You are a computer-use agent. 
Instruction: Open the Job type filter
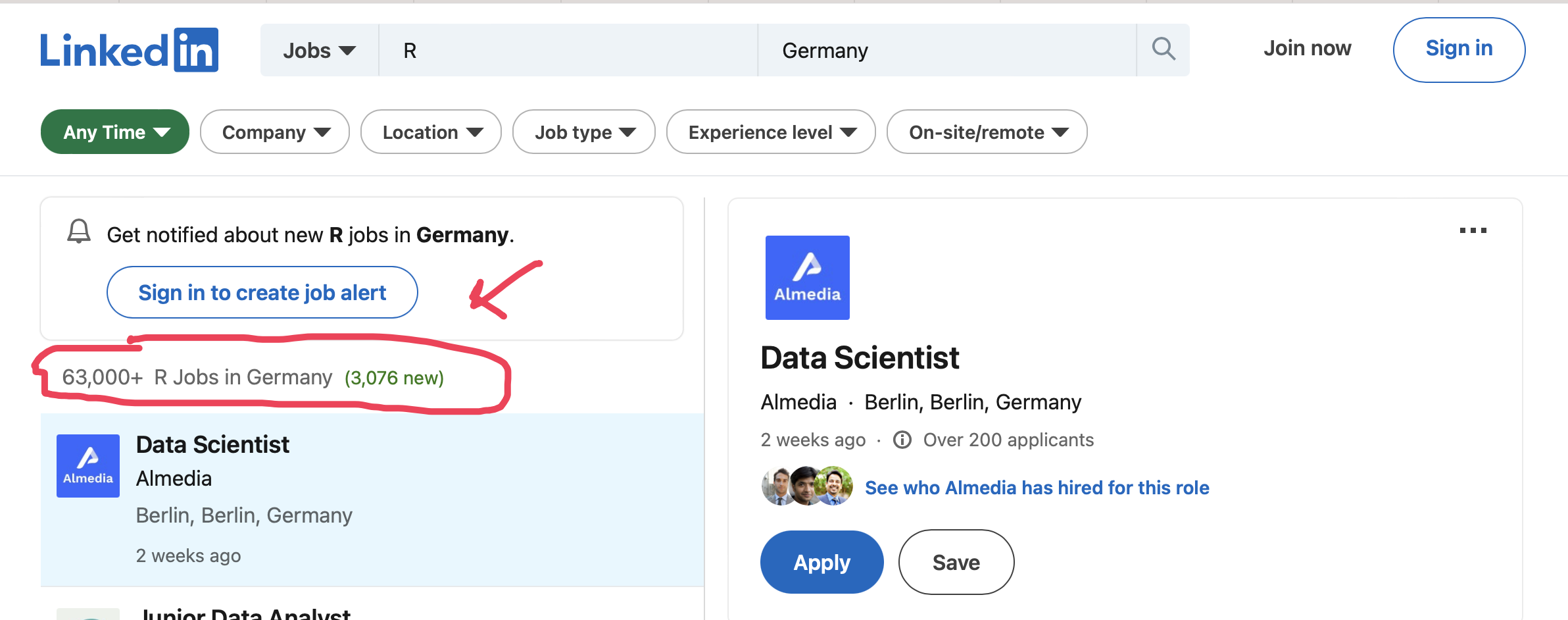pyautogui.click(x=584, y=132)
